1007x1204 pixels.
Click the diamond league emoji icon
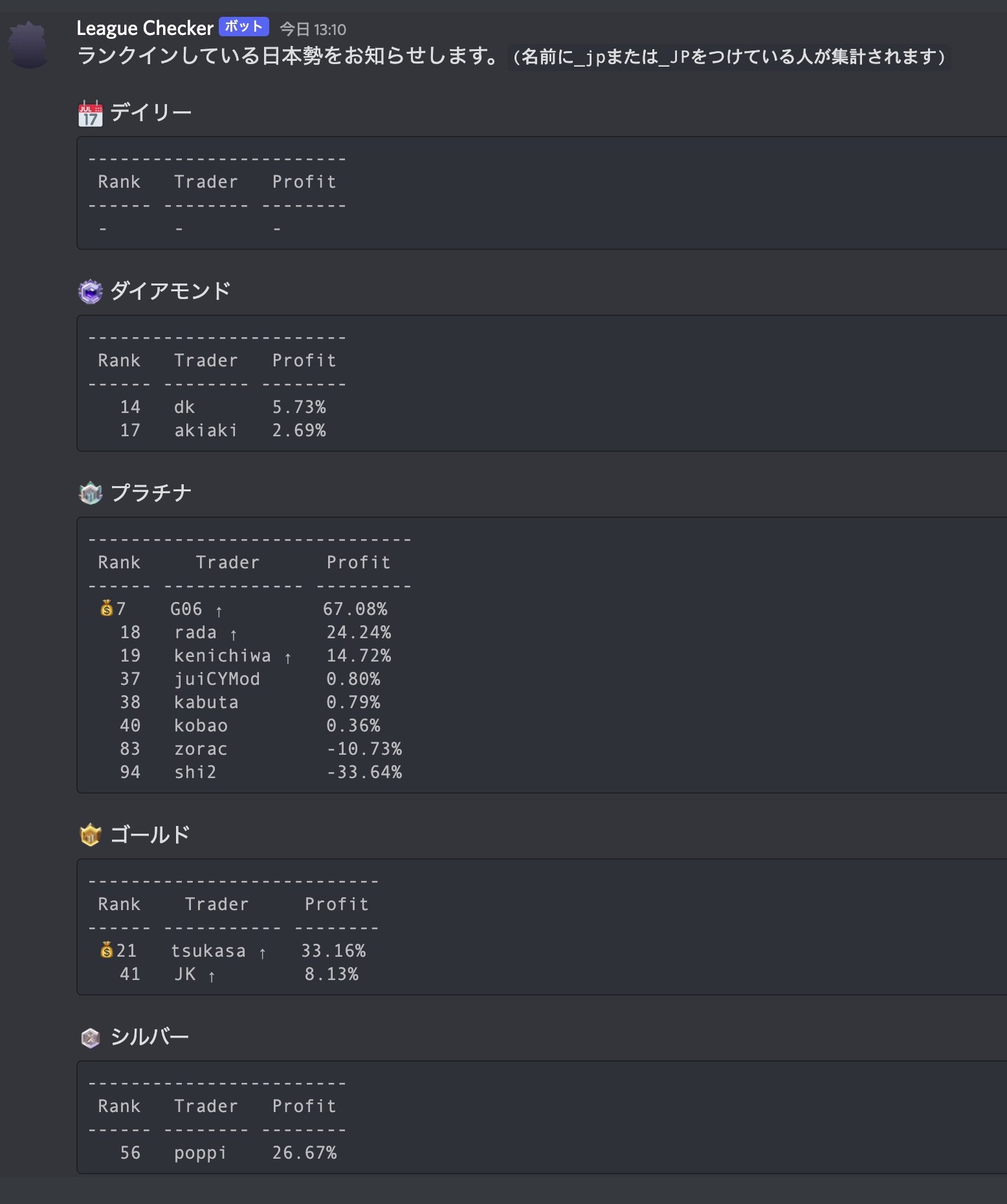90,292
